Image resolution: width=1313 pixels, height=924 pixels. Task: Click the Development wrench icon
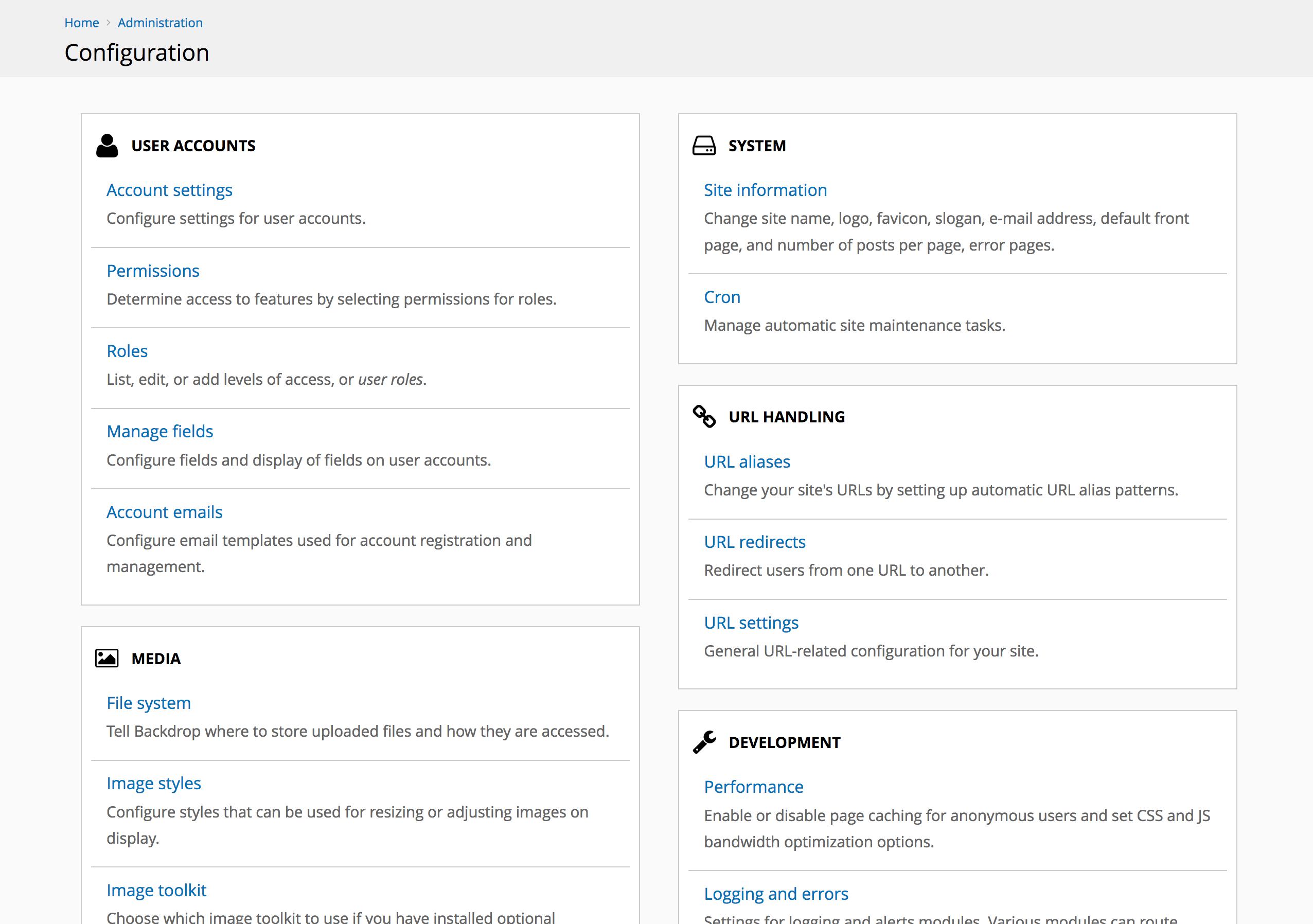[x=704, y=741]
